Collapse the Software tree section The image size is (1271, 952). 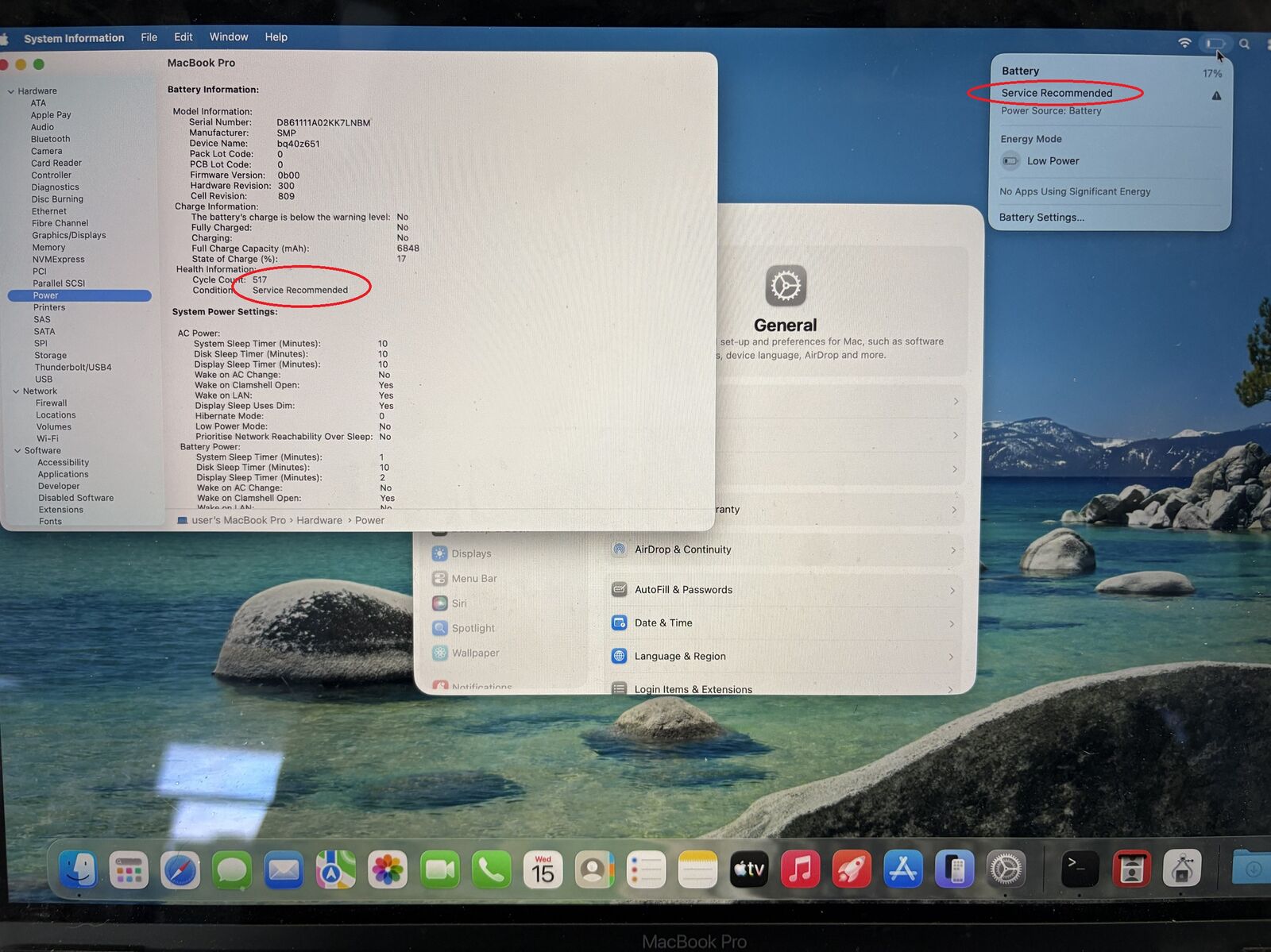coord(17,451)
